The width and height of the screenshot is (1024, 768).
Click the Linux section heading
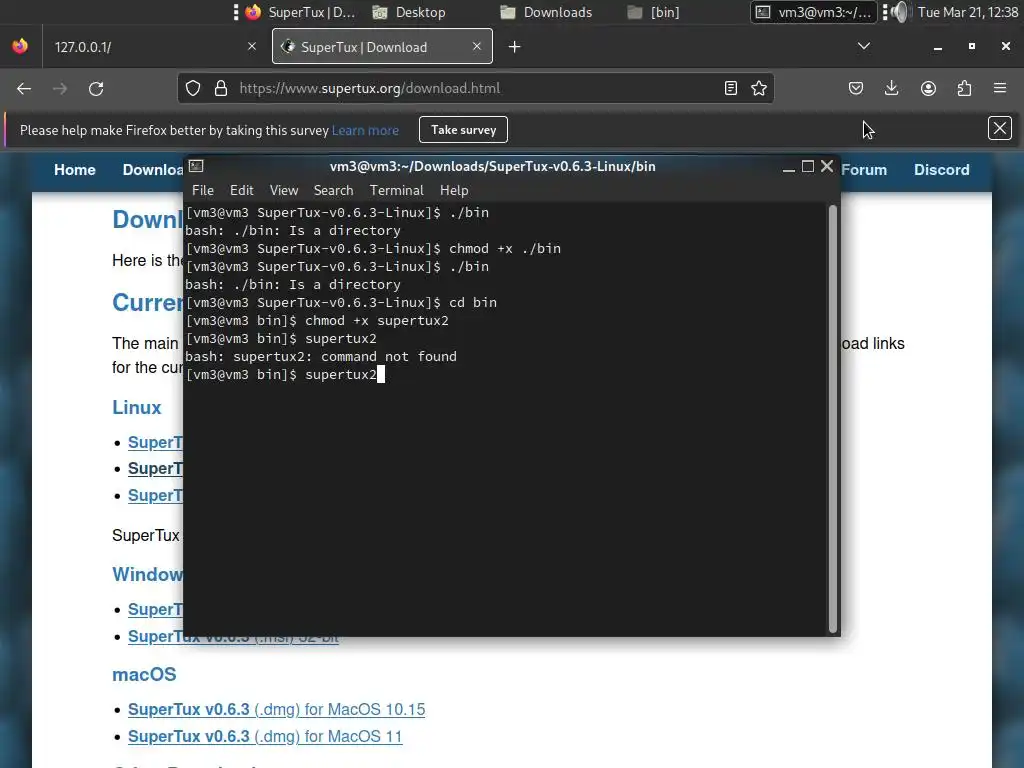click(136, 408)
